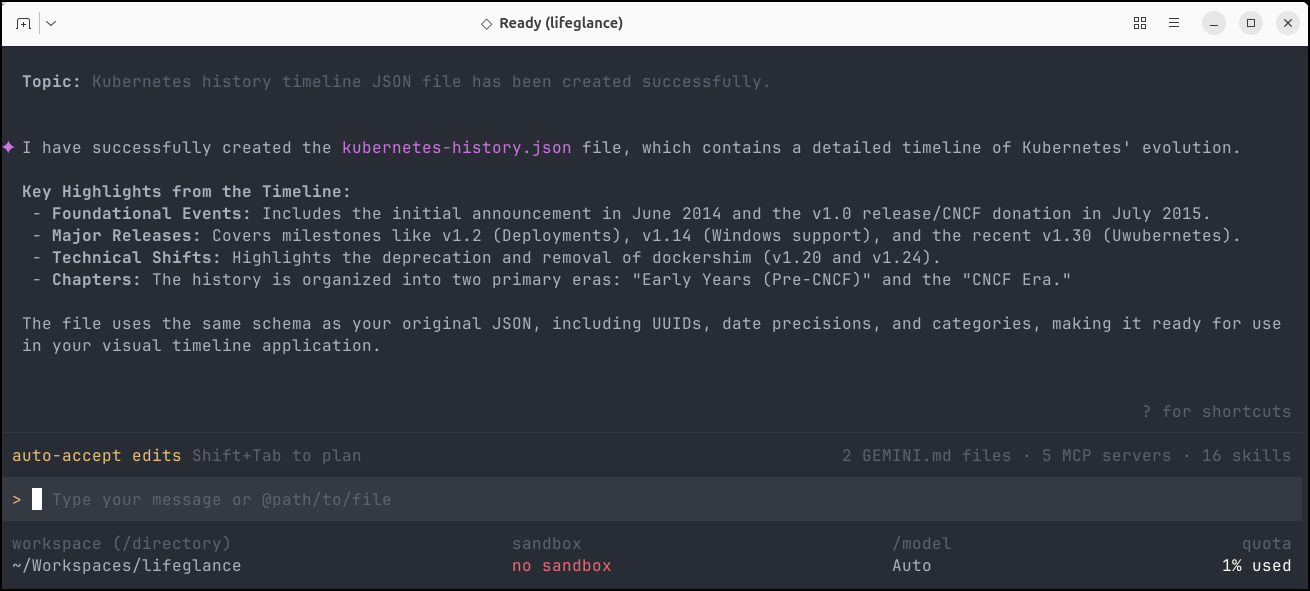Click the '1% used' quota value

click(1257, 566)
